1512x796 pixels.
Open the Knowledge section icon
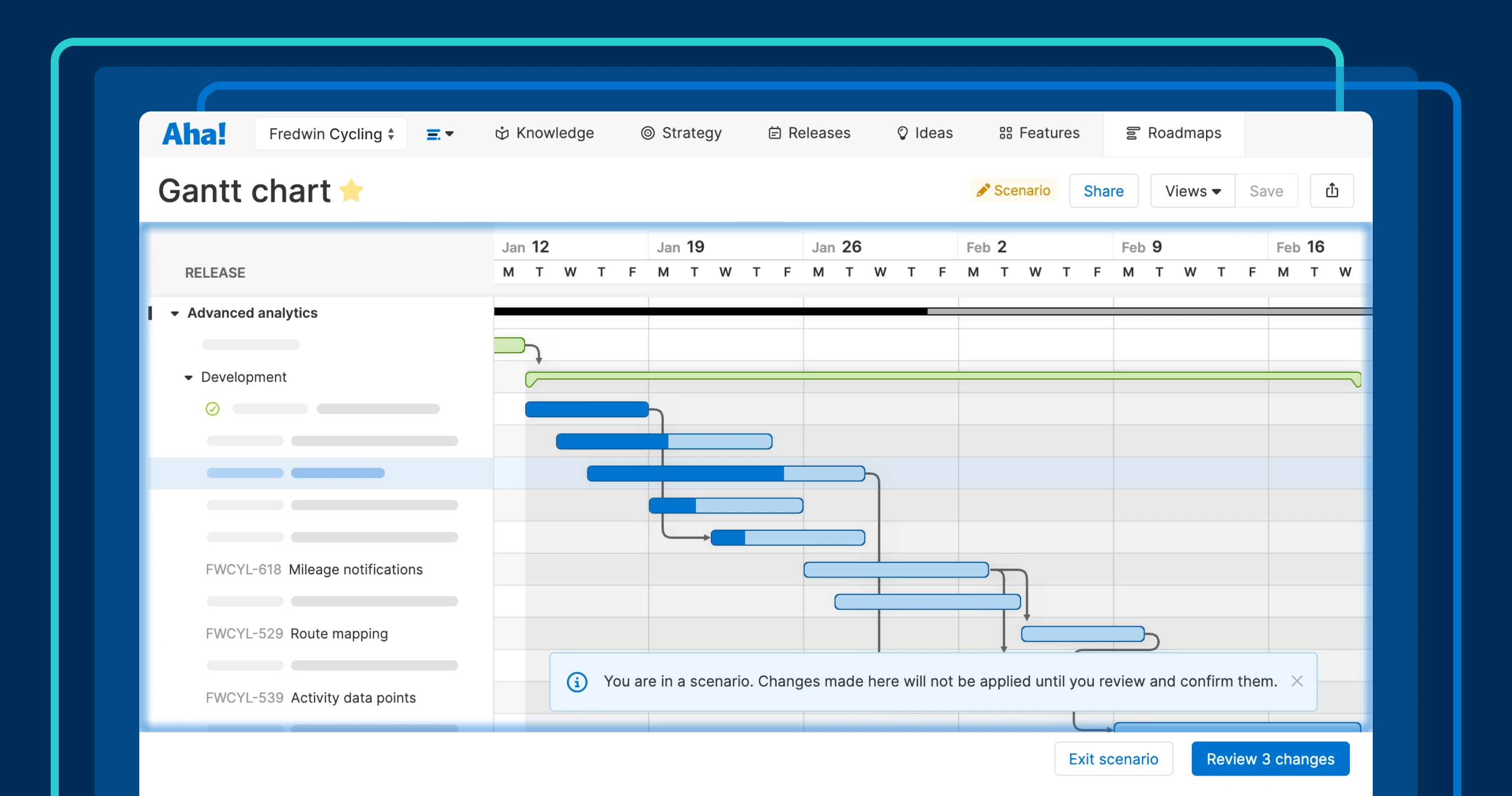pos(502,133)
